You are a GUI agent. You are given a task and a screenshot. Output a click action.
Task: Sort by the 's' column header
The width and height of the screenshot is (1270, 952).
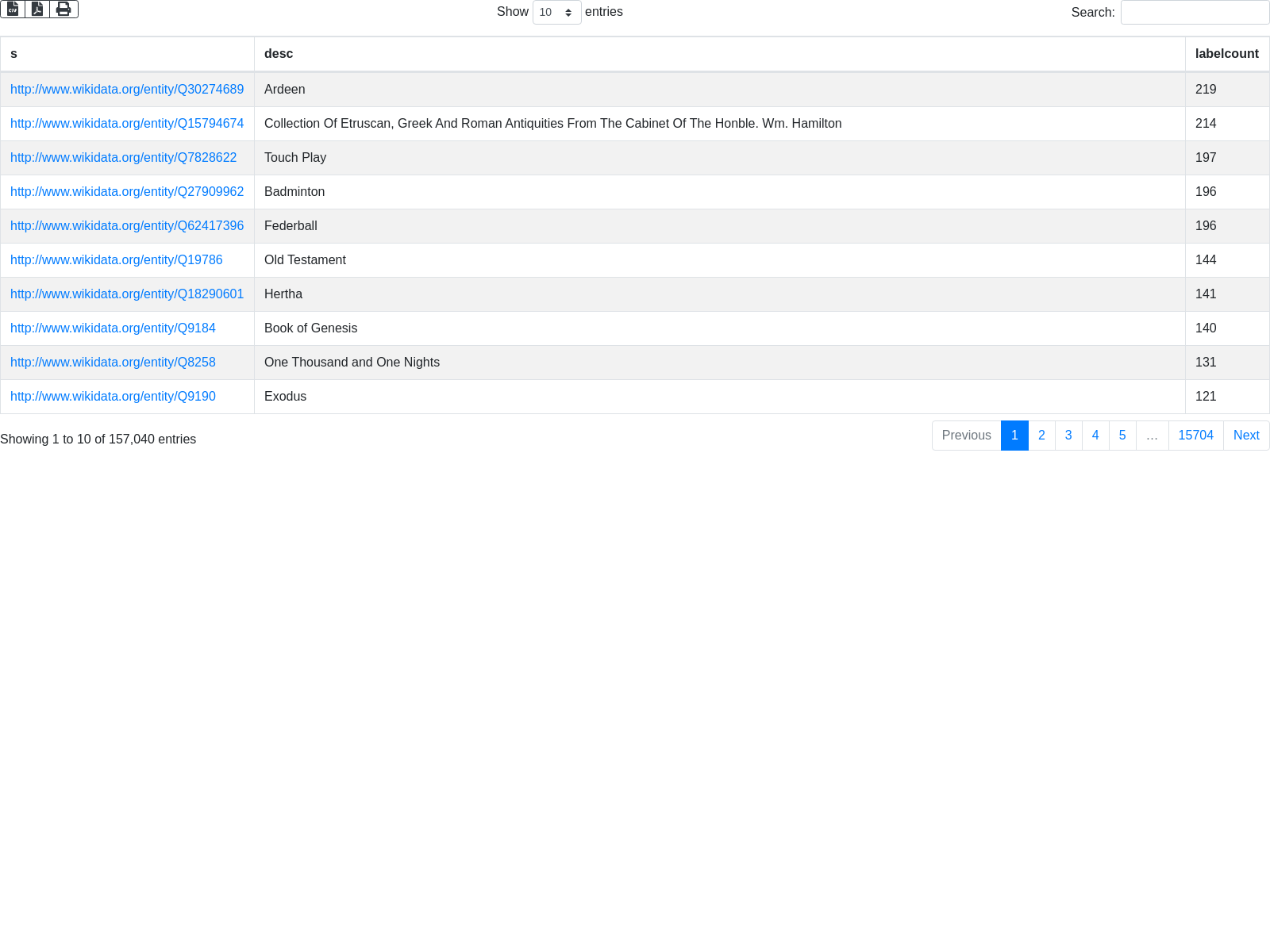(127, 54)
